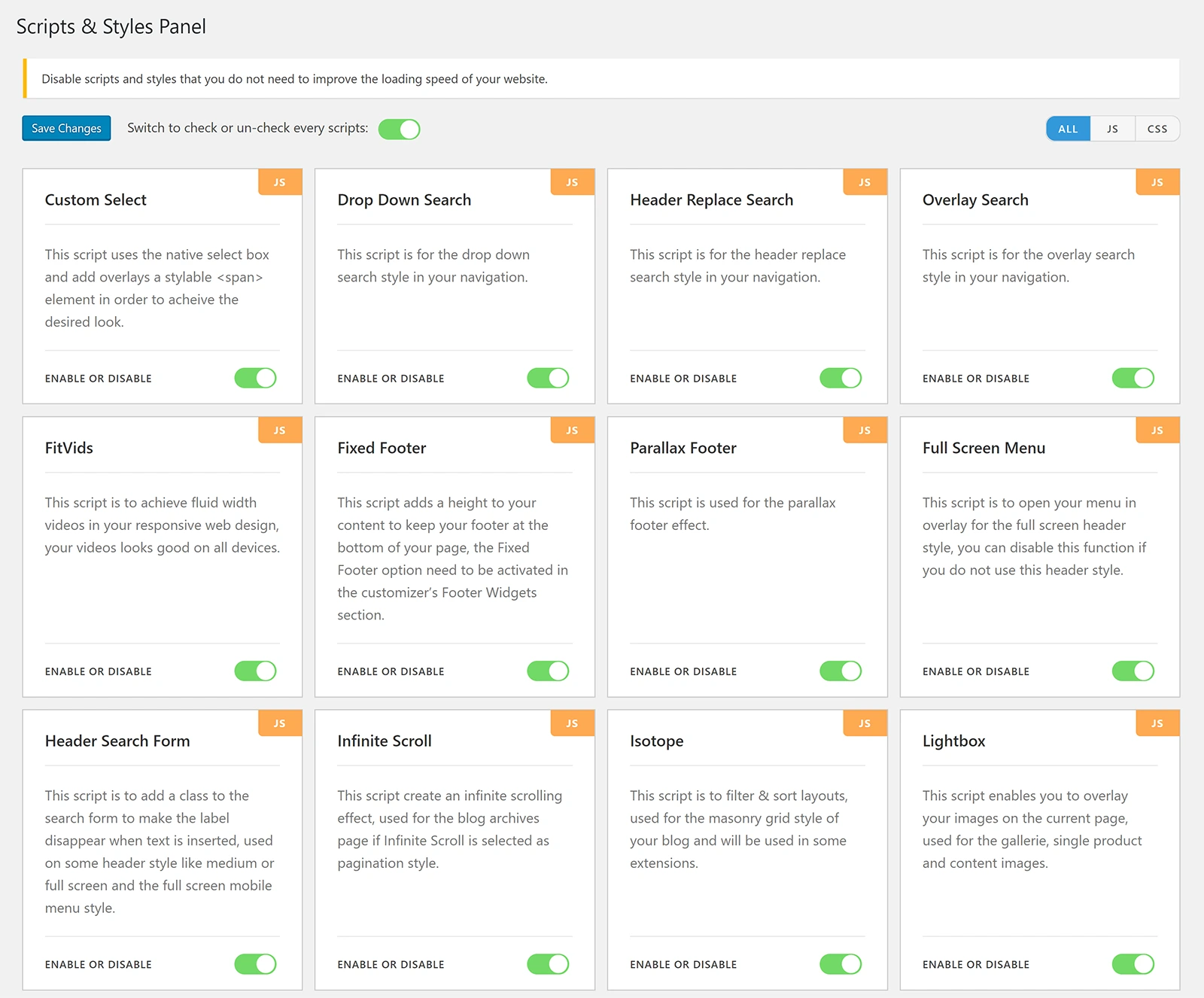The width and height of the screenshot is (1204, 998).
Task: Click the JS badge on Fixed Footer card
Action: (573, 430)
